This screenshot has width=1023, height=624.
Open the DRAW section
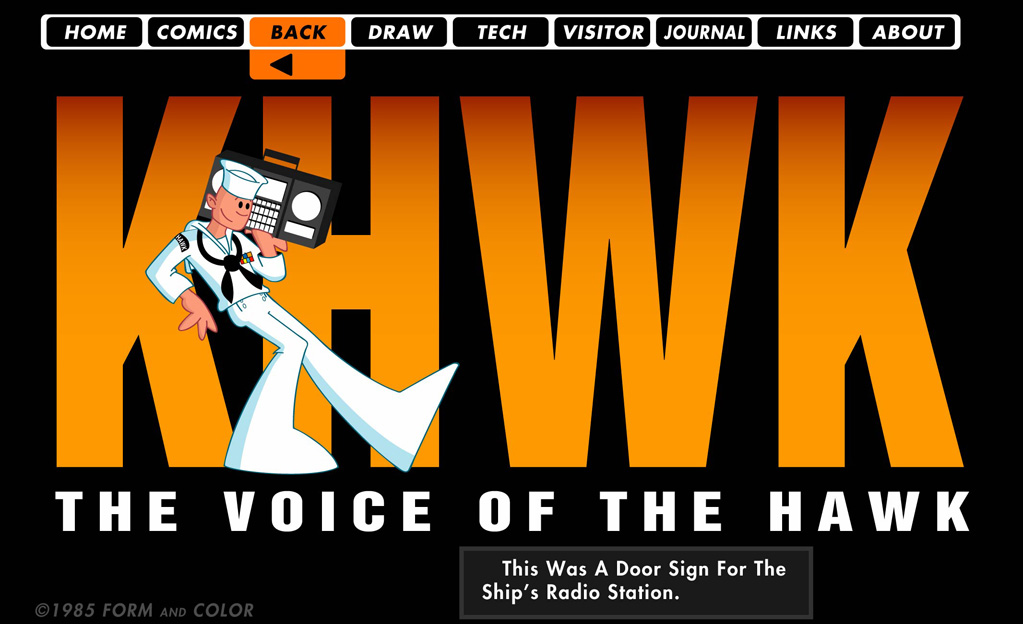tap(399, 32)
